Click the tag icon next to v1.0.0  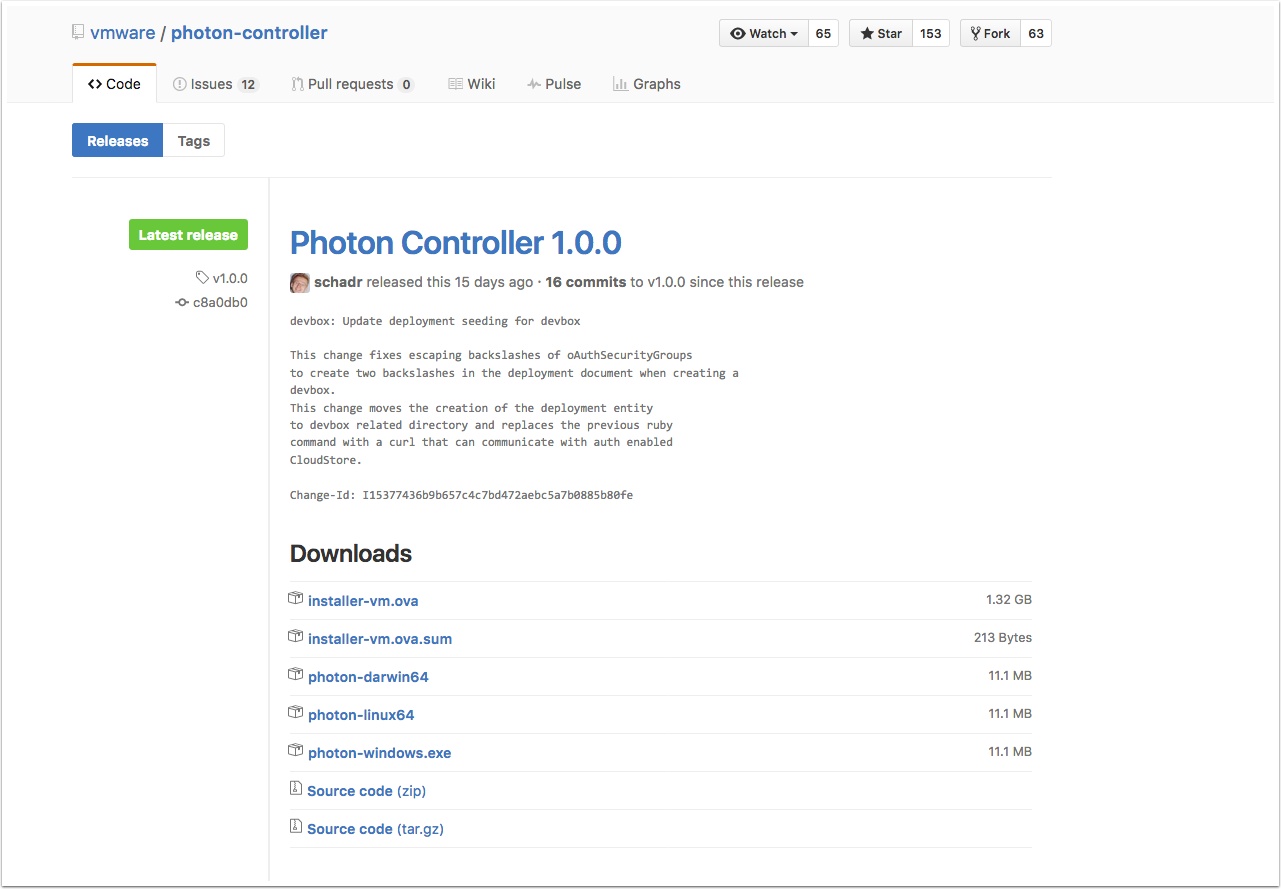(202, 278)
